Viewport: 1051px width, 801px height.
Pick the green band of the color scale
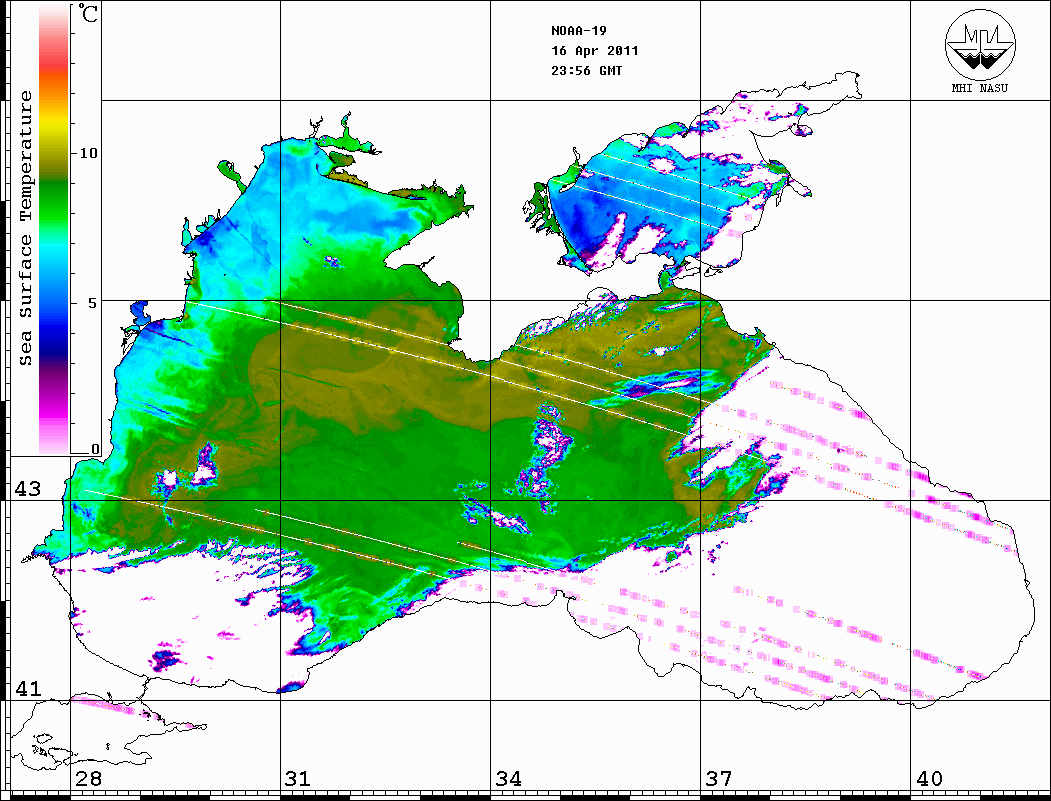(54, 201)
